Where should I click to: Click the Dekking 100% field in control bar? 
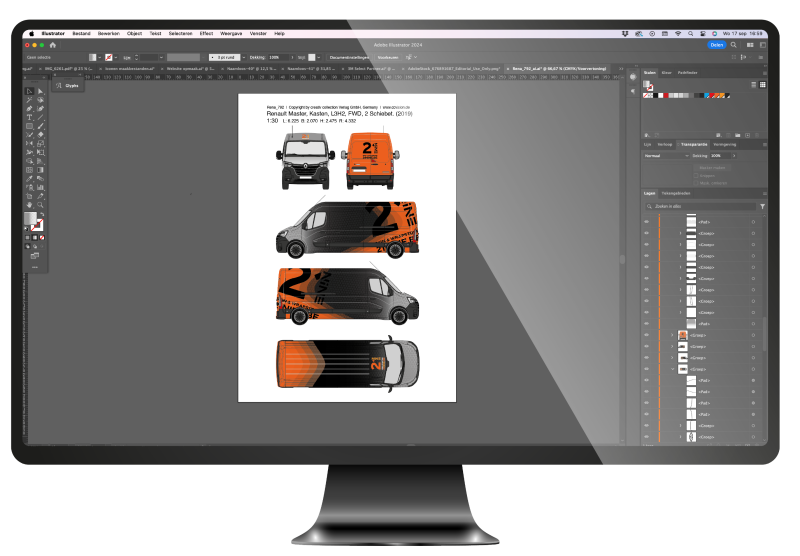(x=279, y=58)
